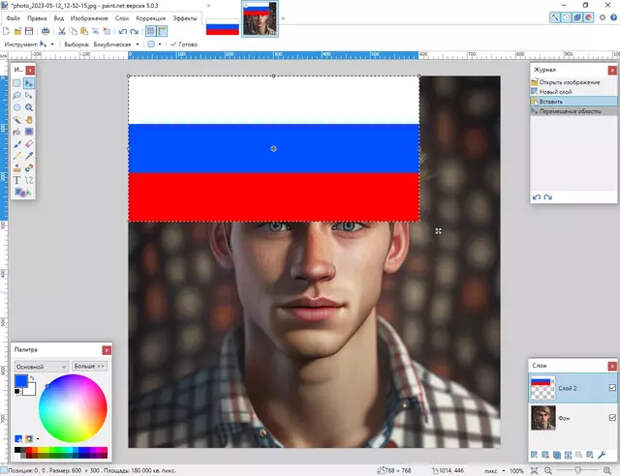Toggle the Layers window icon at top right
The height and width of the screenshot is (476, 620).
coord(577,17)
